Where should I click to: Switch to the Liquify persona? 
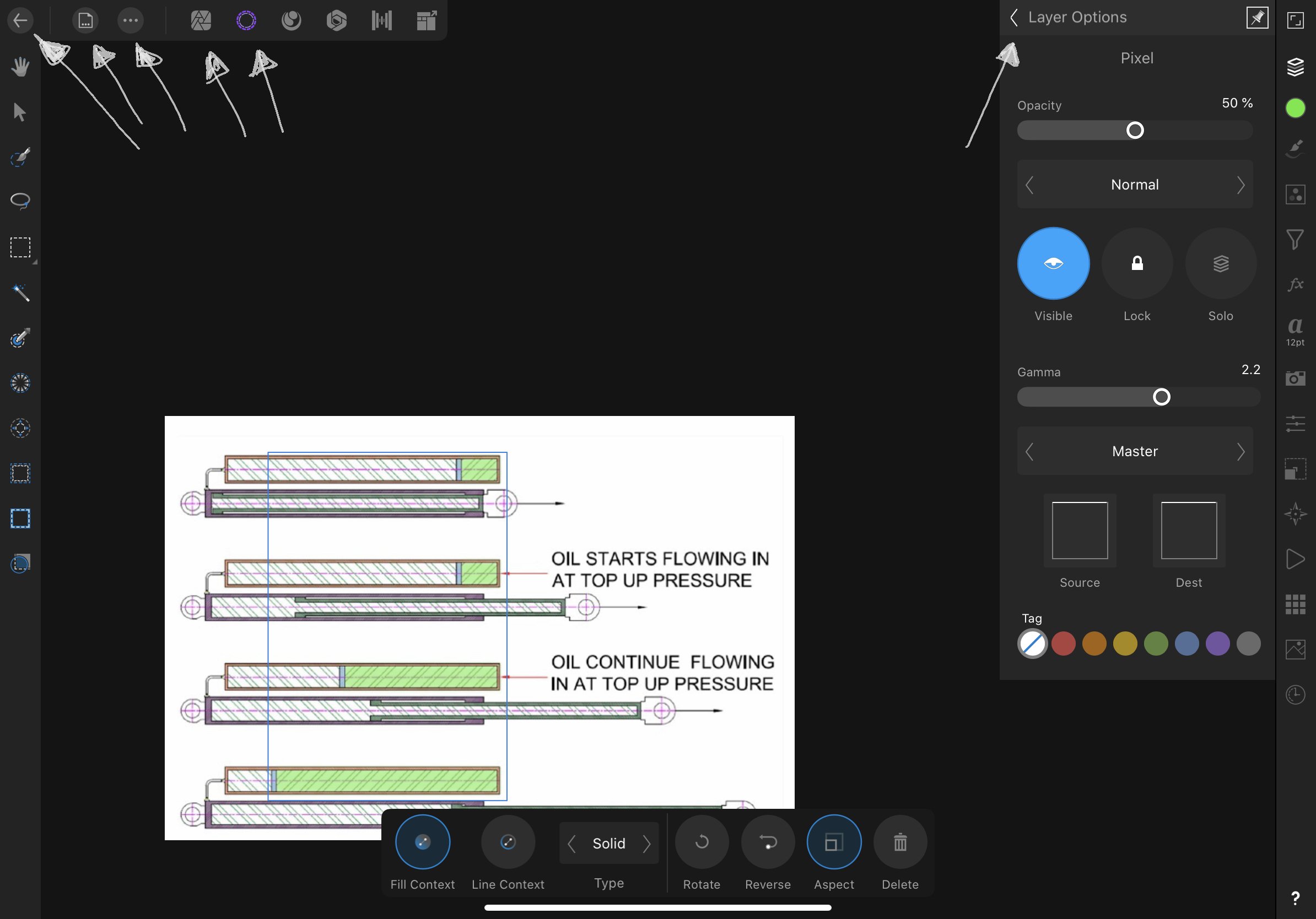click(291, 20)
